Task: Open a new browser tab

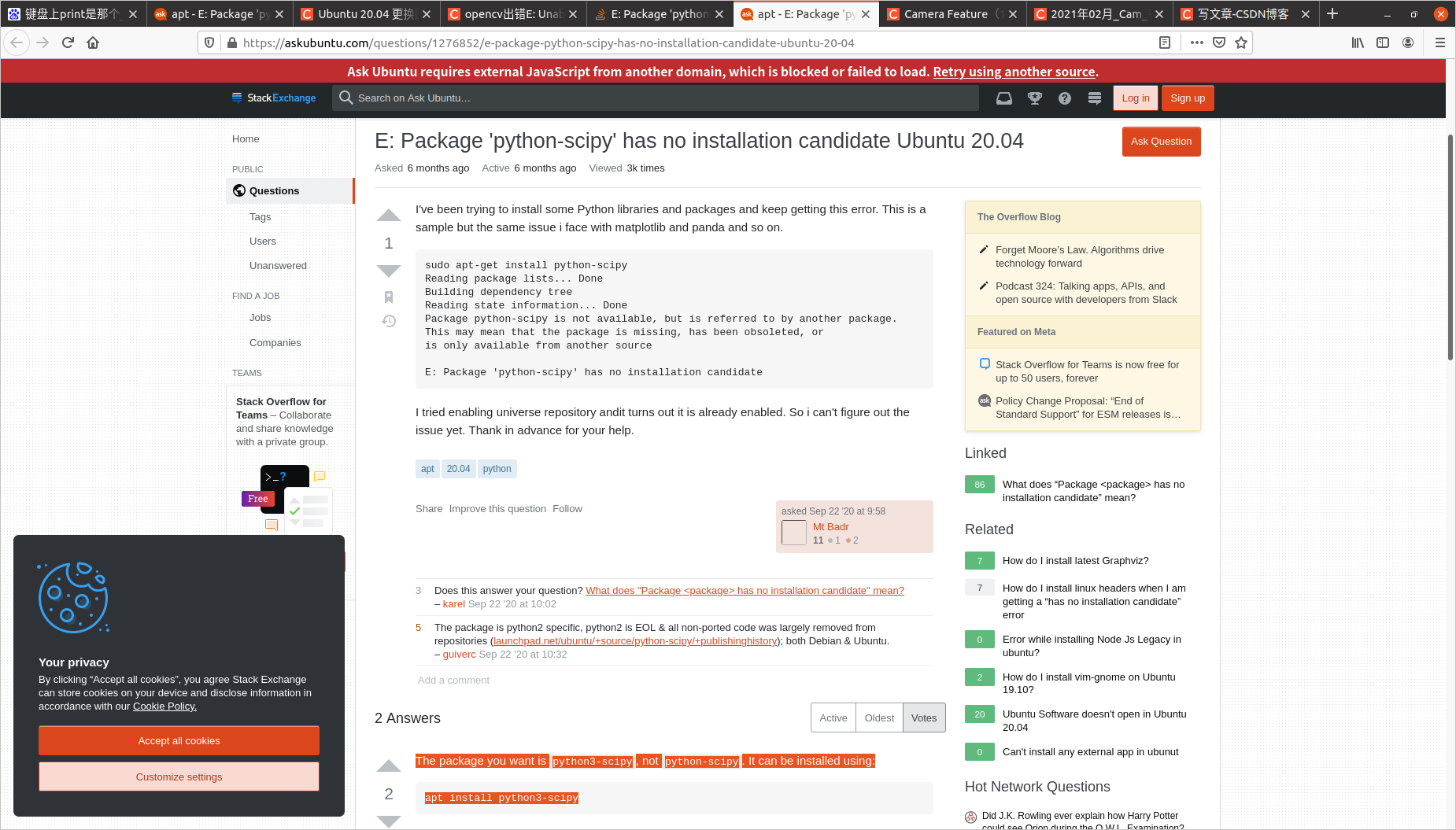Action: [x=1332, y=13]
